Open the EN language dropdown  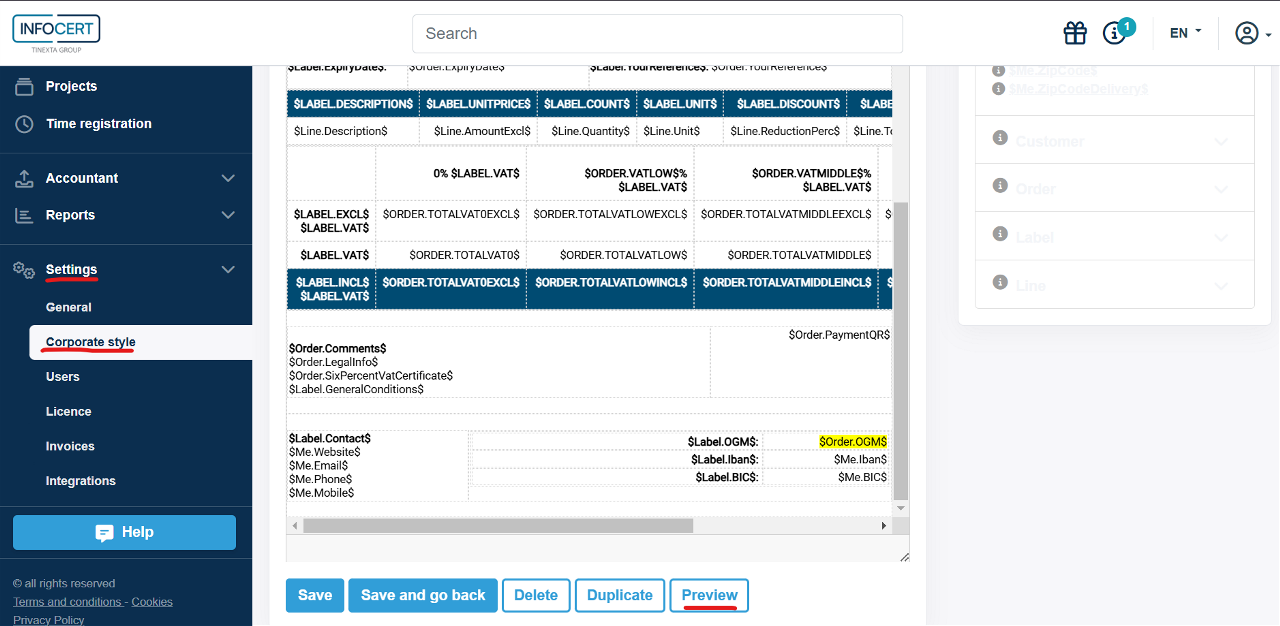point(1185,33)
